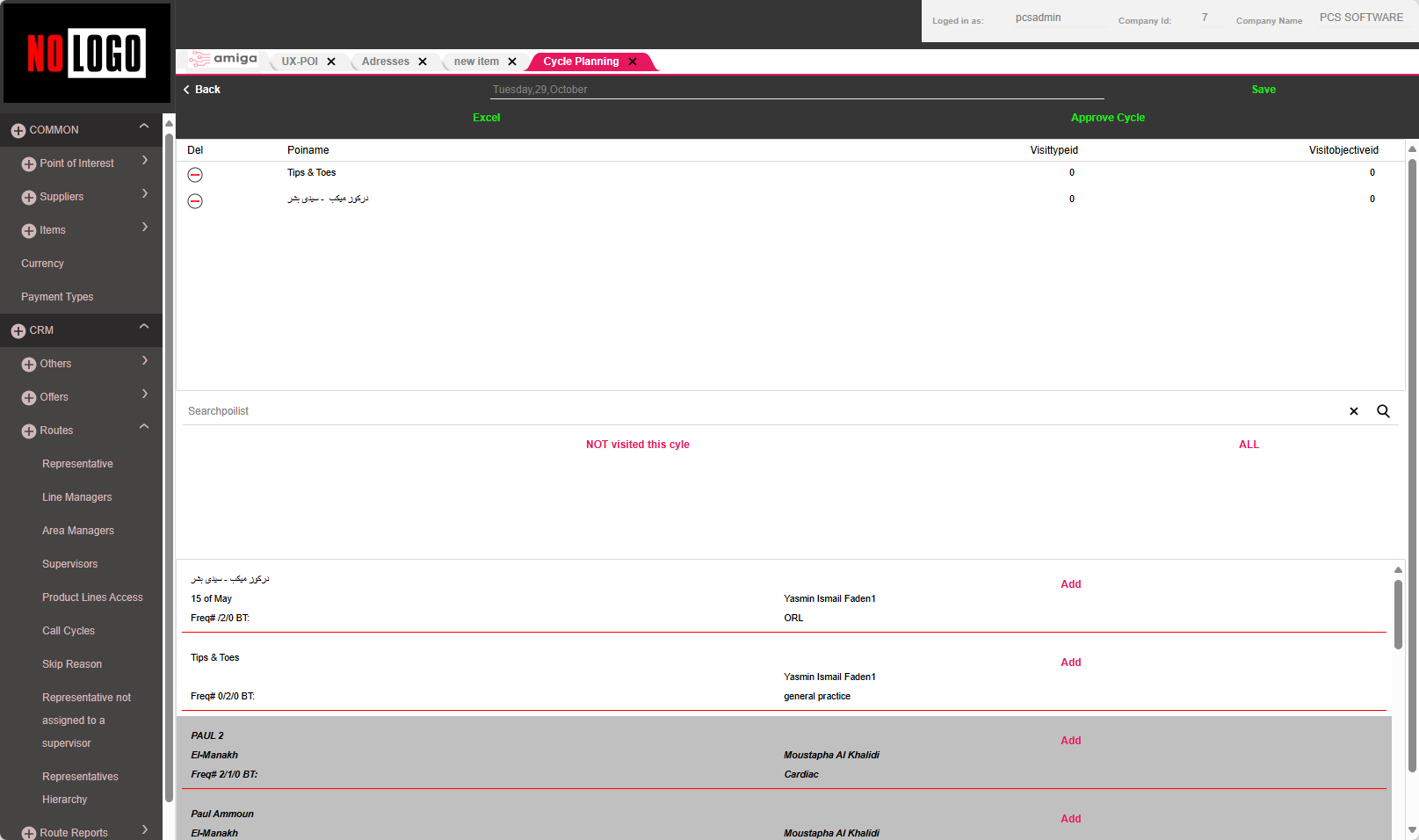Remove the second row with Arabic name
The width and height of the screenshot is (1419, 840).
click(x=195, y=201)
